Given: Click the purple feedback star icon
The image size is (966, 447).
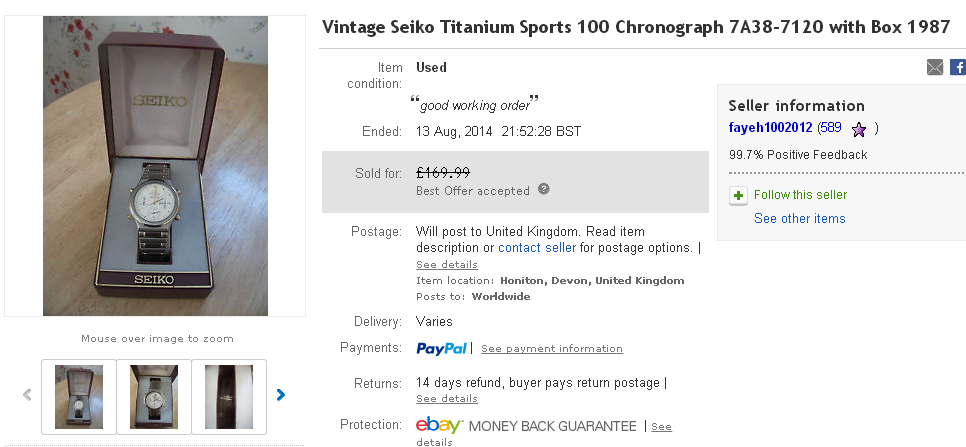Looking at the screenshot, I should [x=858, y=129].
